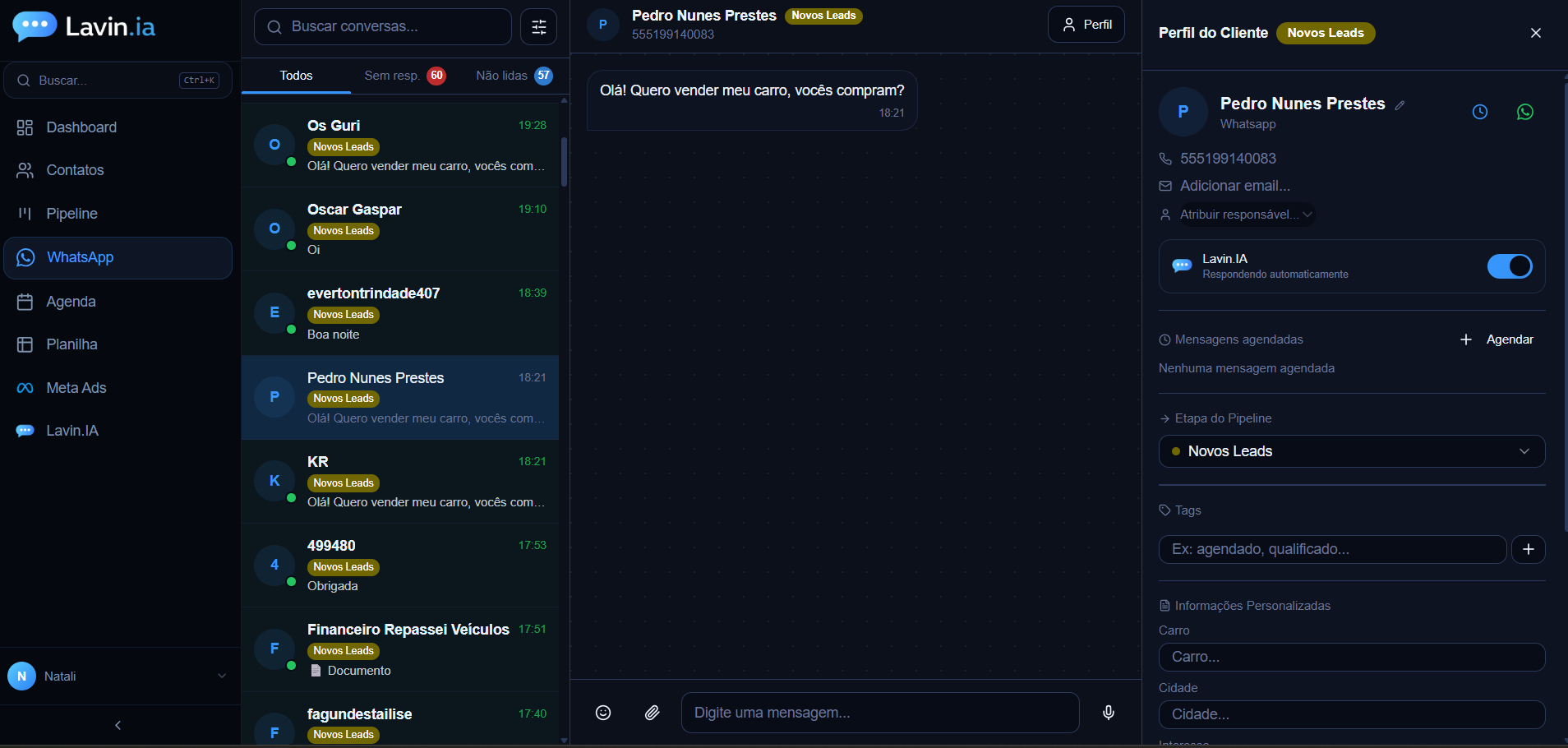The width and height of the screenshot is (1568, 748).
Task: Open the Os Guri conversation
Action: (x=400, y=145)
